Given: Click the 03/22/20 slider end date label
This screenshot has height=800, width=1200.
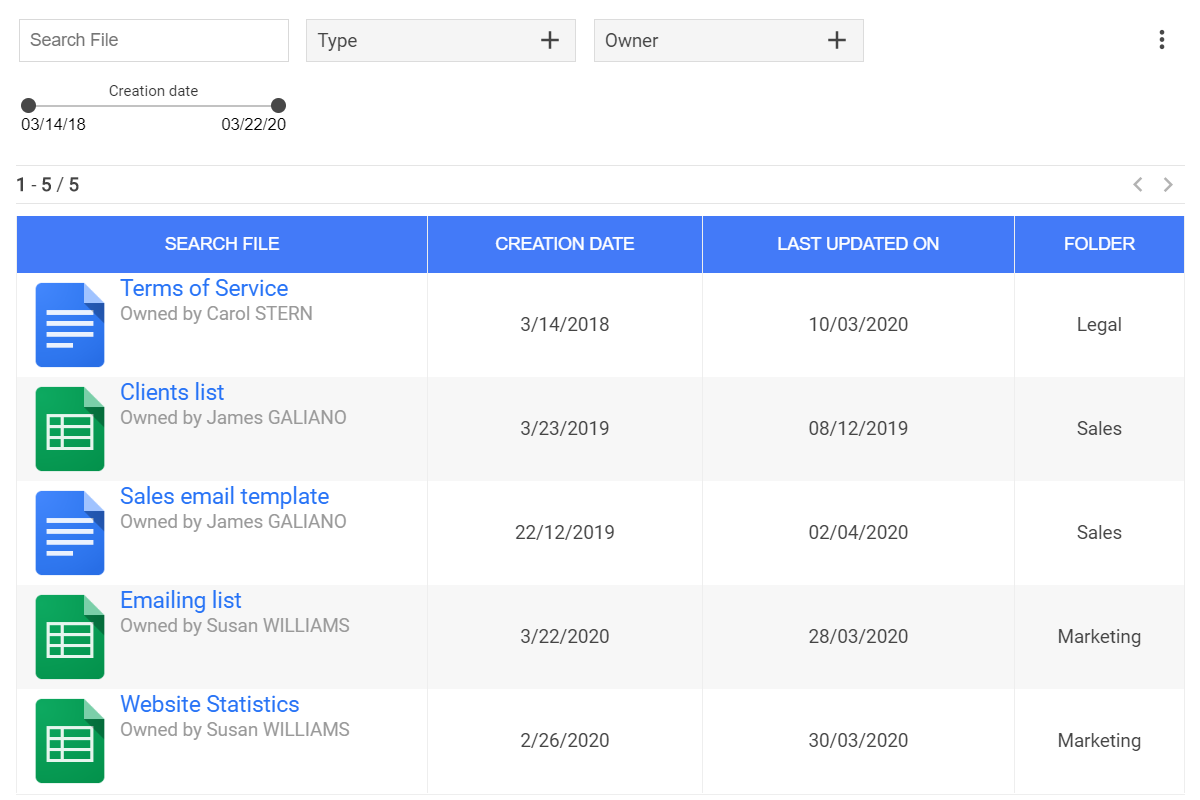Looking at the screenshot, I should coord(254,125).
